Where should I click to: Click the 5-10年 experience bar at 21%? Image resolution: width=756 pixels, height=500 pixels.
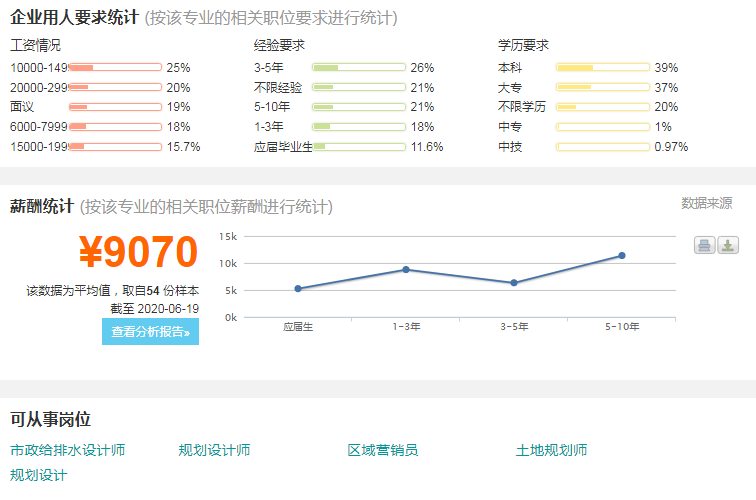[359, 107]
